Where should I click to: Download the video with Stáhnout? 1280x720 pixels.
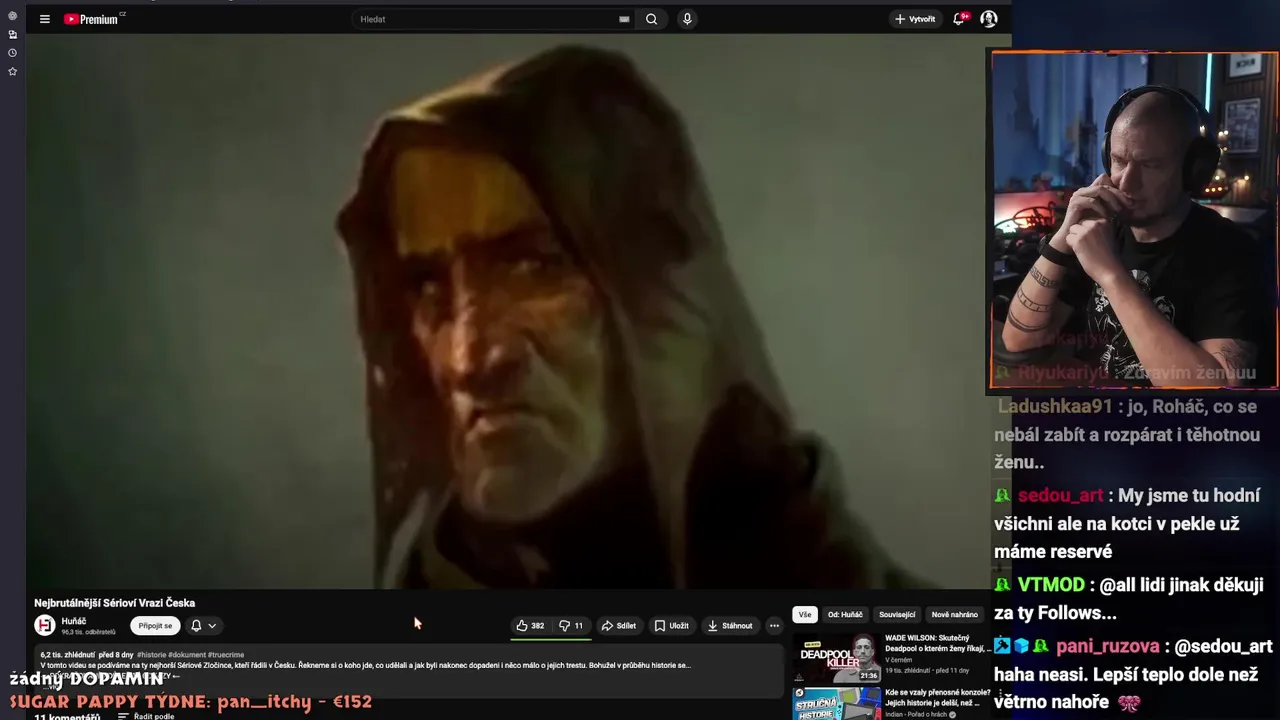point(730,626)
